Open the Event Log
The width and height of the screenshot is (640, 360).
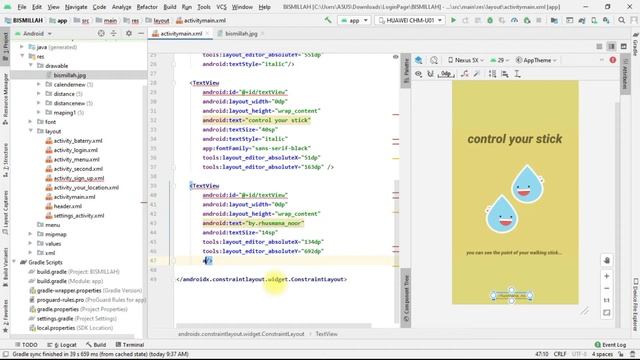[x=611, y=345]
